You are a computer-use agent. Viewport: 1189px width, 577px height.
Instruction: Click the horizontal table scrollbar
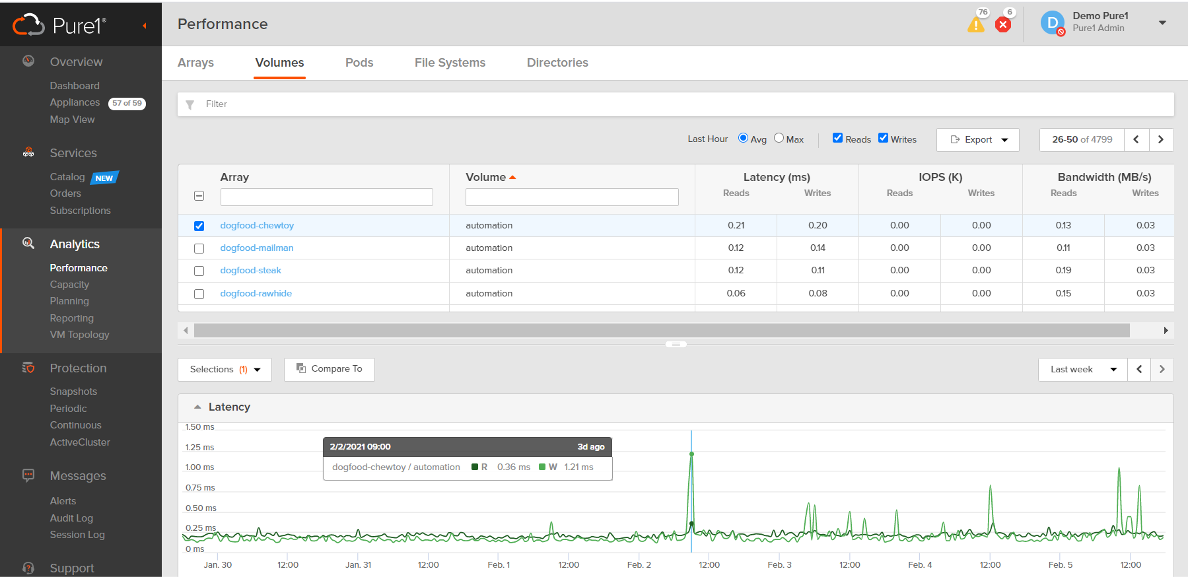(661, 331)
